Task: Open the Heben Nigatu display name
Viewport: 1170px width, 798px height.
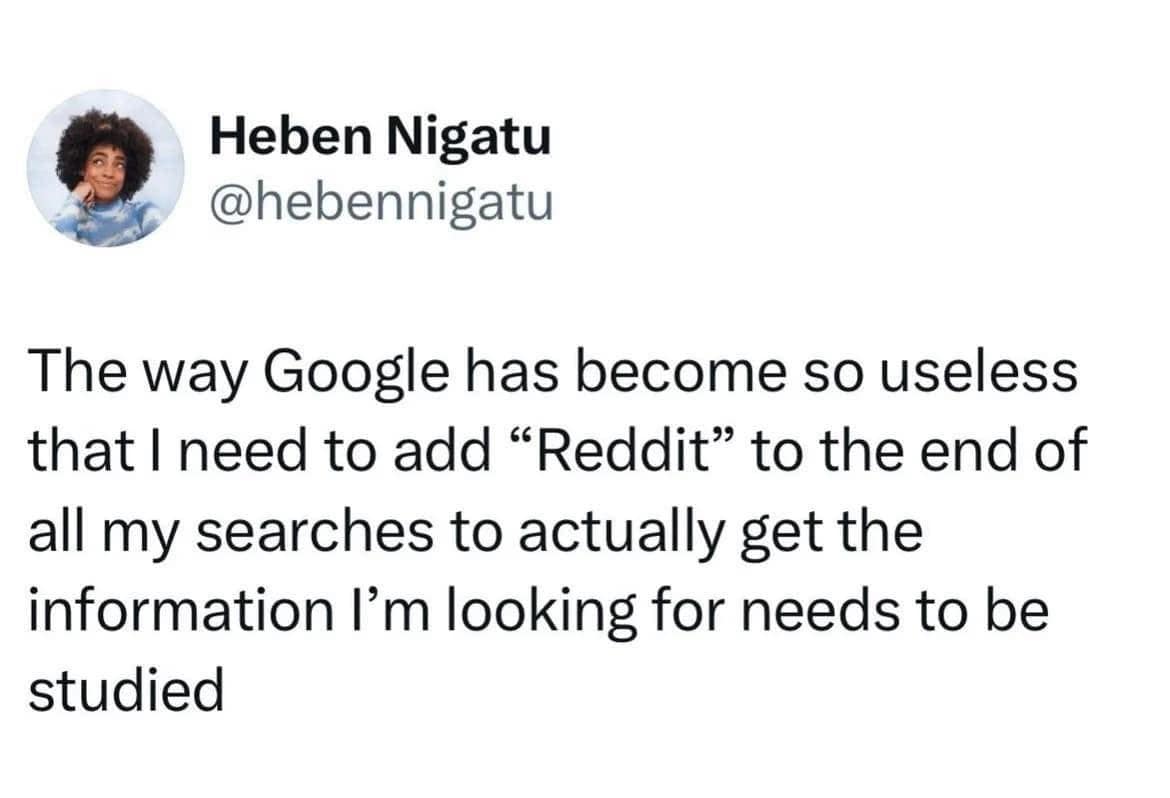Action: pos(380,137)
